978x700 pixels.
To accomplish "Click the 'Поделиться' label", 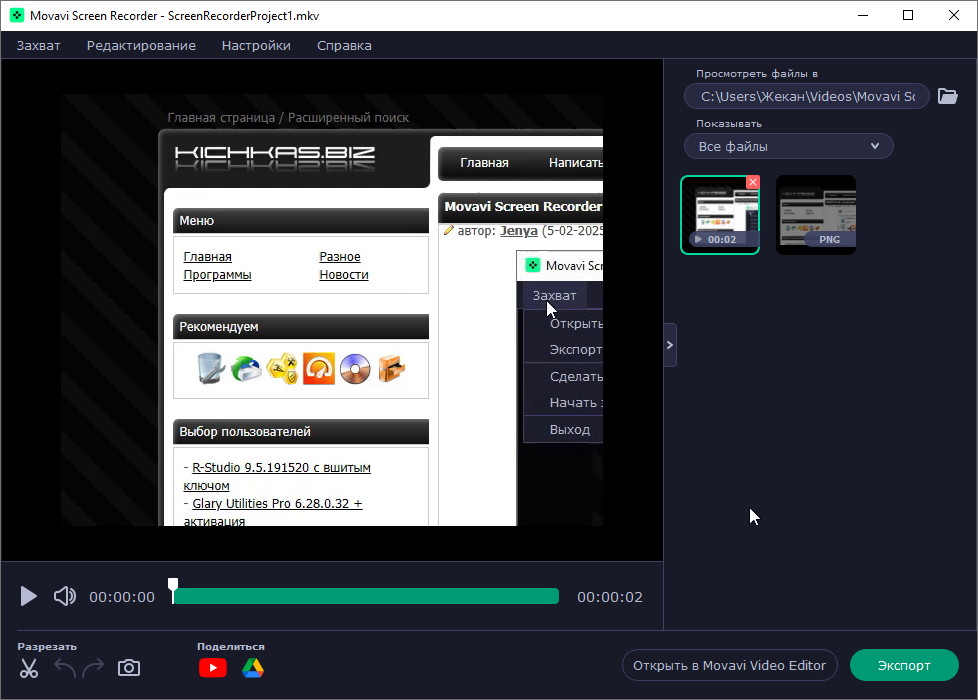I will [231, 646].
